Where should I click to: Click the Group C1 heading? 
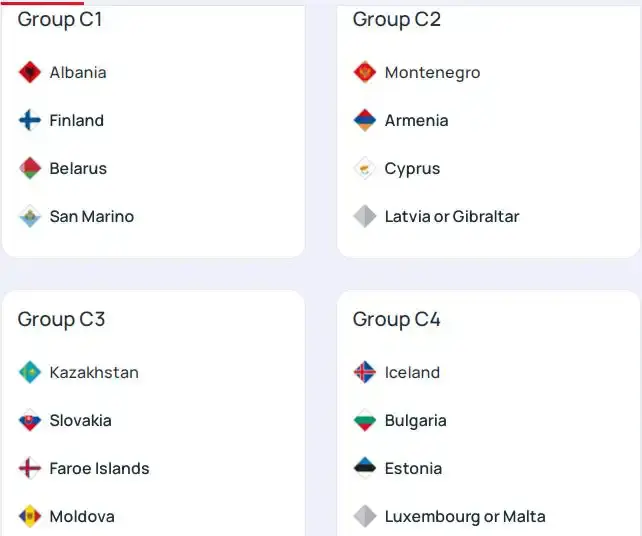60,19
